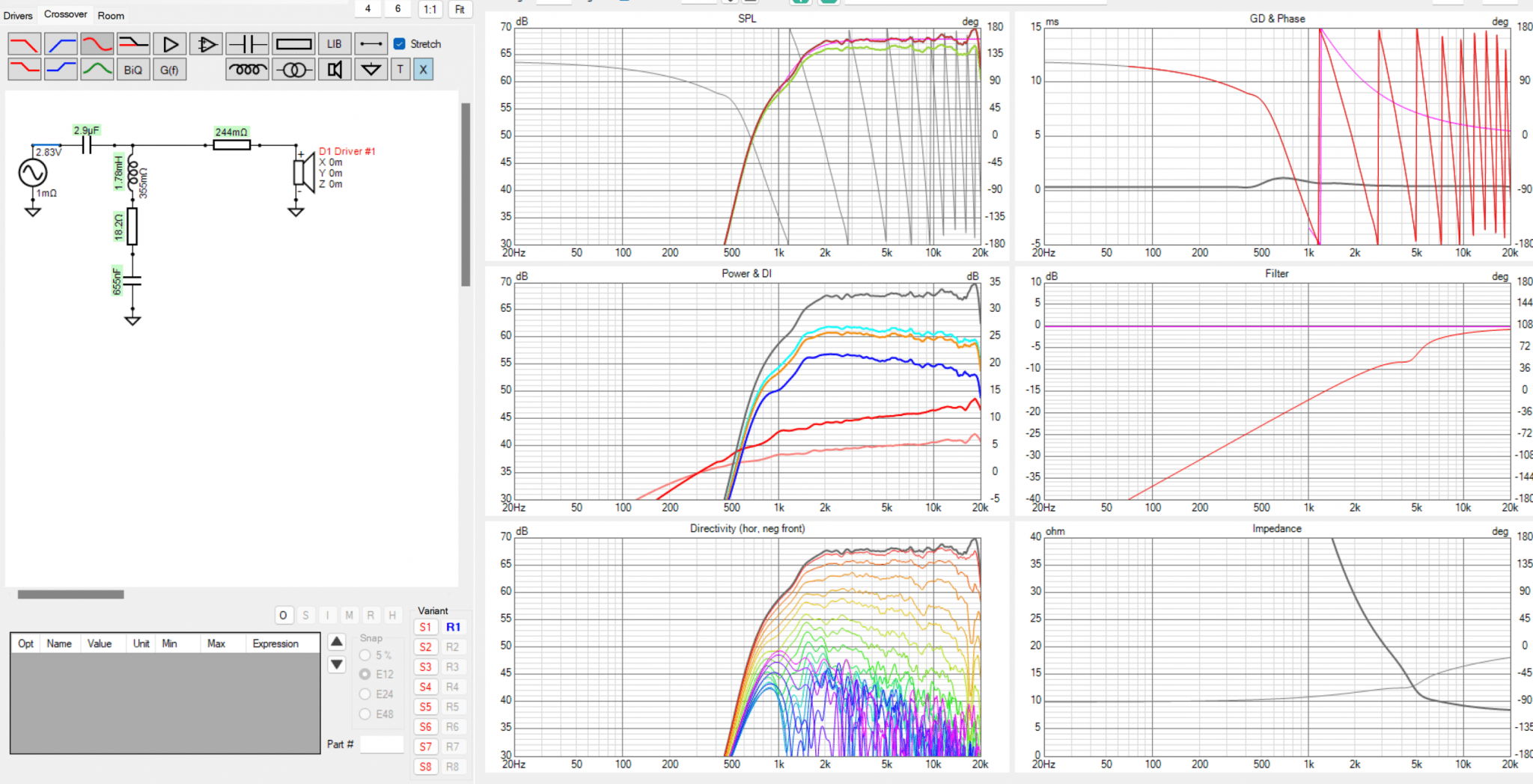Screen dimensions: 1533x784
Task: Select the E24 snap radio button
Action: [x=365, y=694]
